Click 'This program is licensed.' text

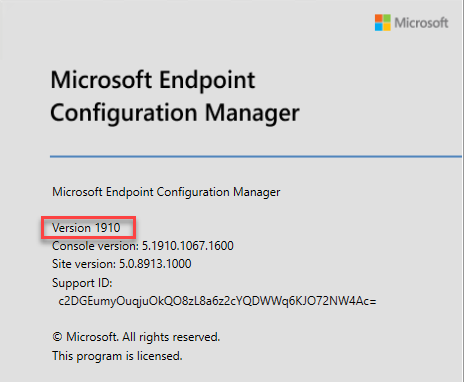(117, 356)
